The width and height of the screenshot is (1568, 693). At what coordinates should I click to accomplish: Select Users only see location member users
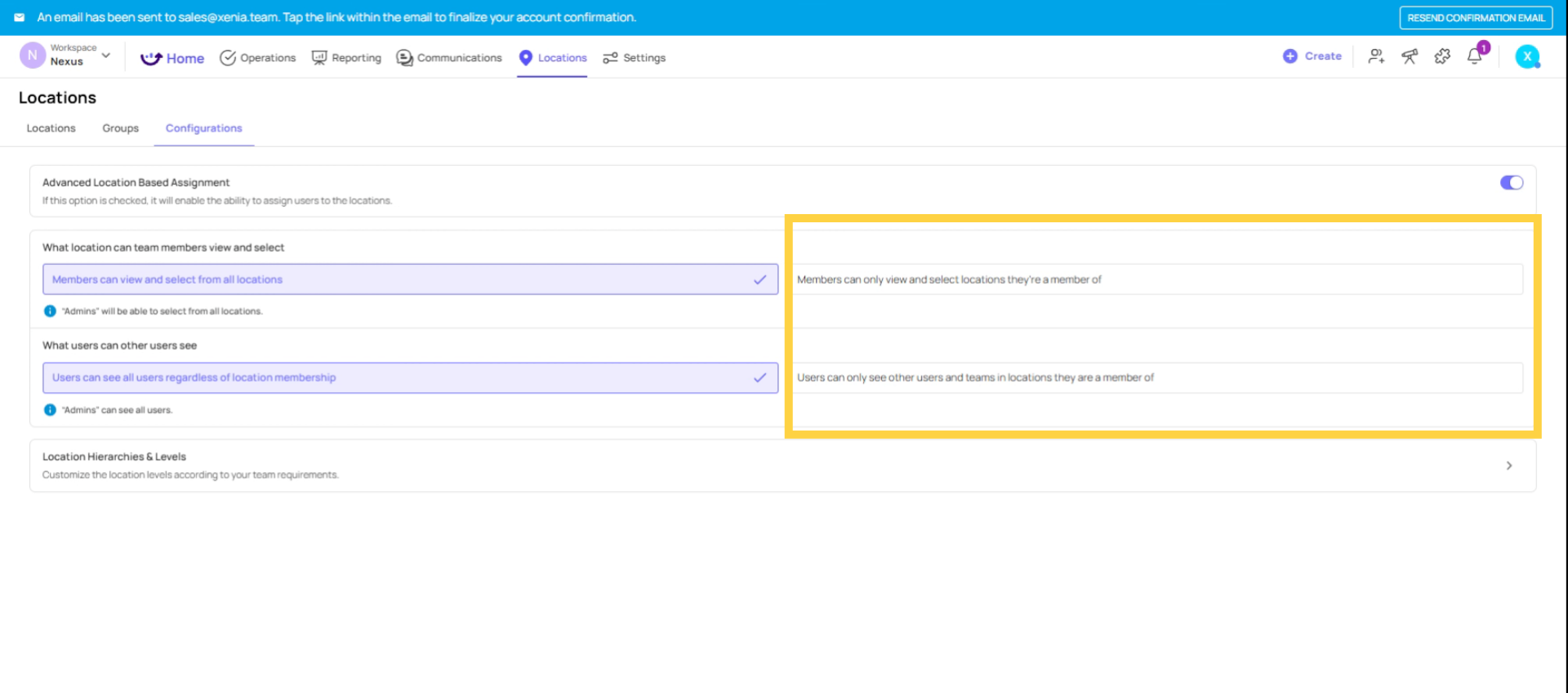click(1157, 378)
